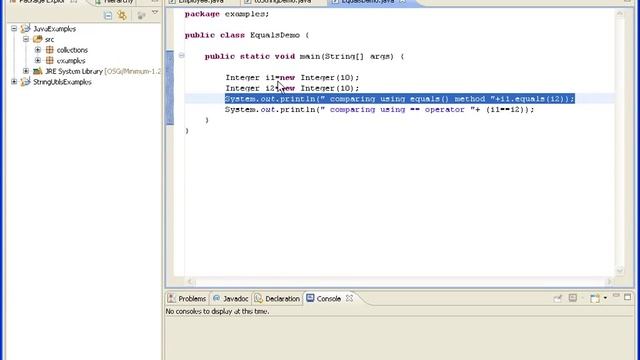
Task: Open the Open Console dropdown arrow
Action: click(x=605, y=298)
